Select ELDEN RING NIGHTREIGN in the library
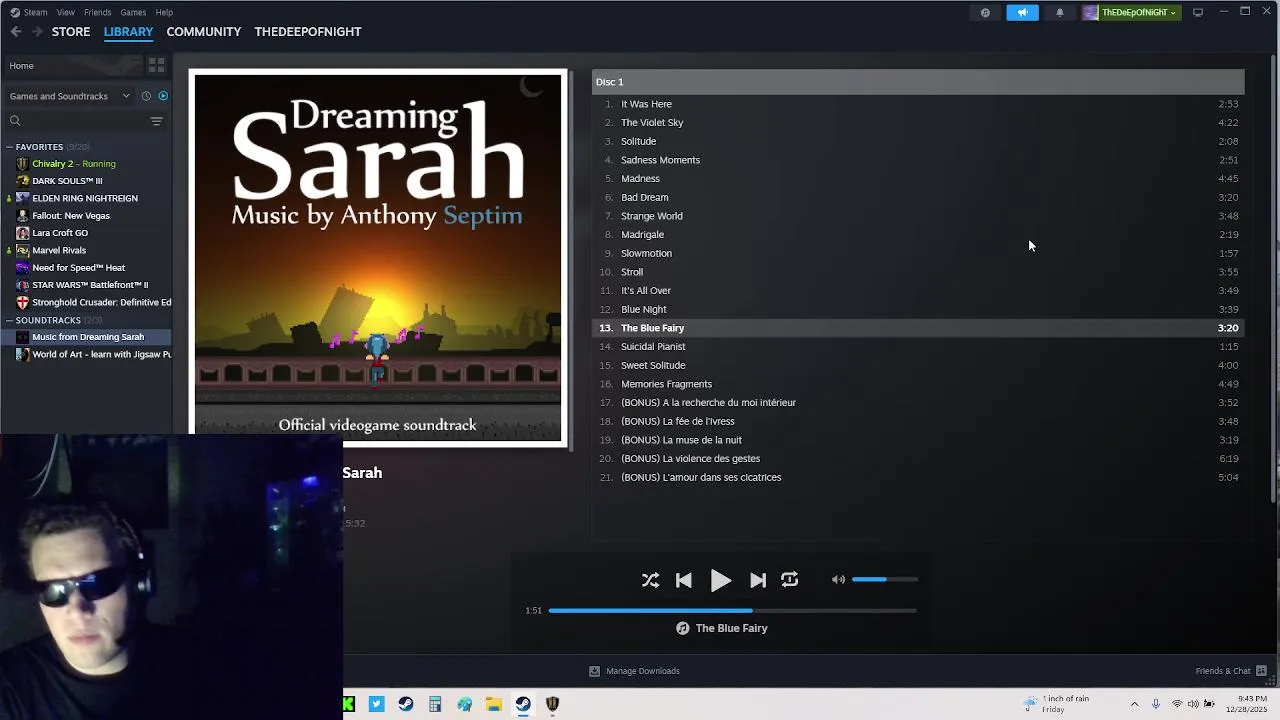Screen dimensions: 1280x720 [x=86, y=198]
